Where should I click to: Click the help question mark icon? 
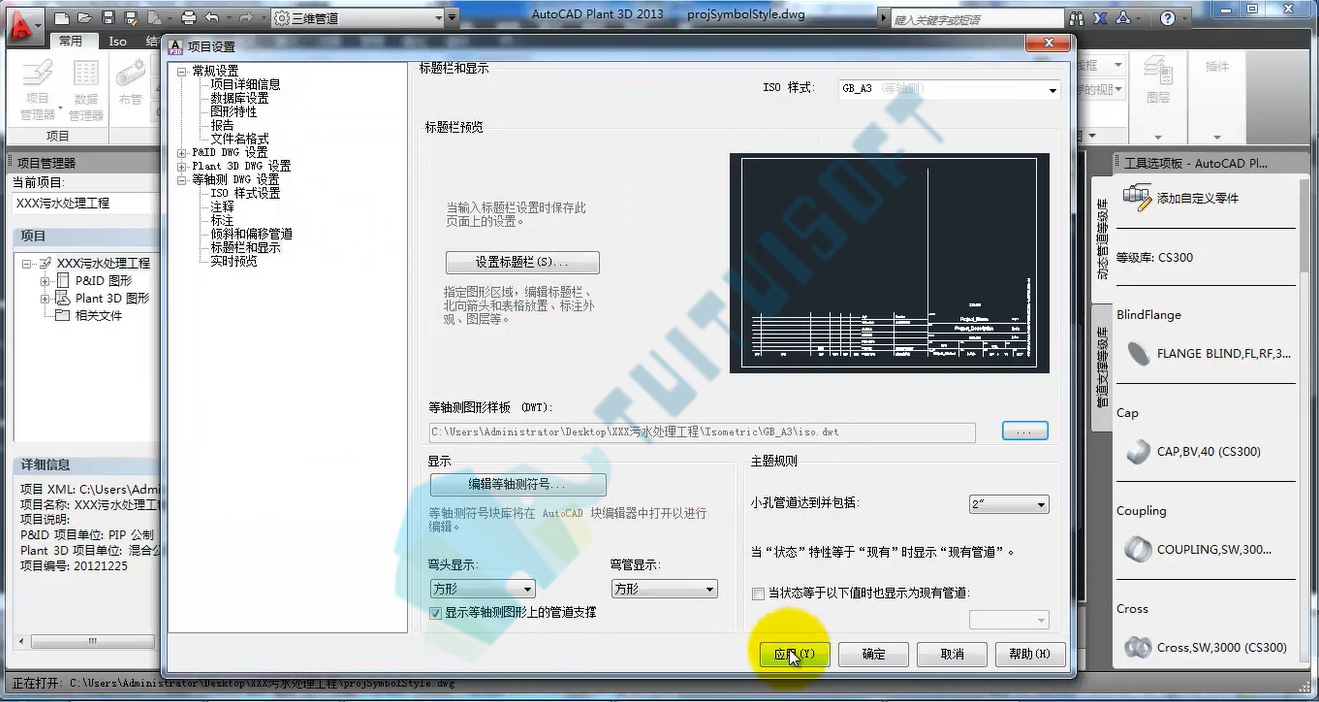pyautogui.click(x=1168, y=18)
